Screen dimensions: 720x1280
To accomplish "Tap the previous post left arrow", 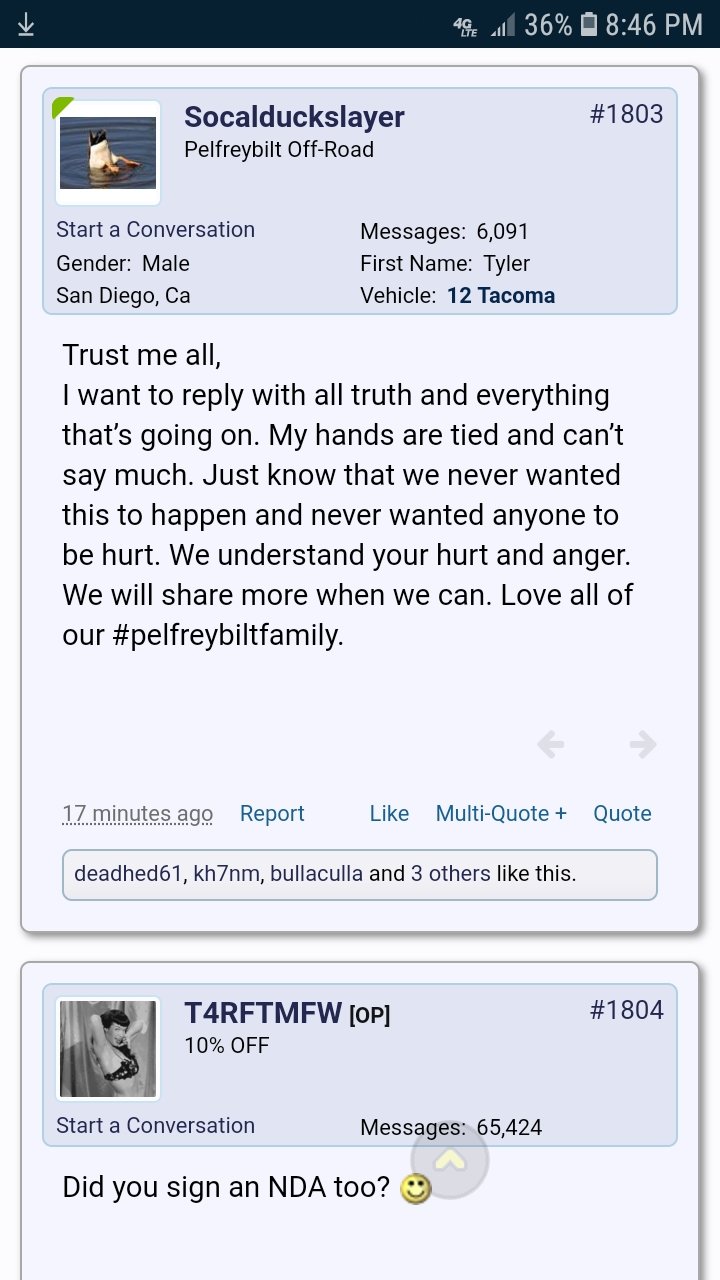I will 551,744.
